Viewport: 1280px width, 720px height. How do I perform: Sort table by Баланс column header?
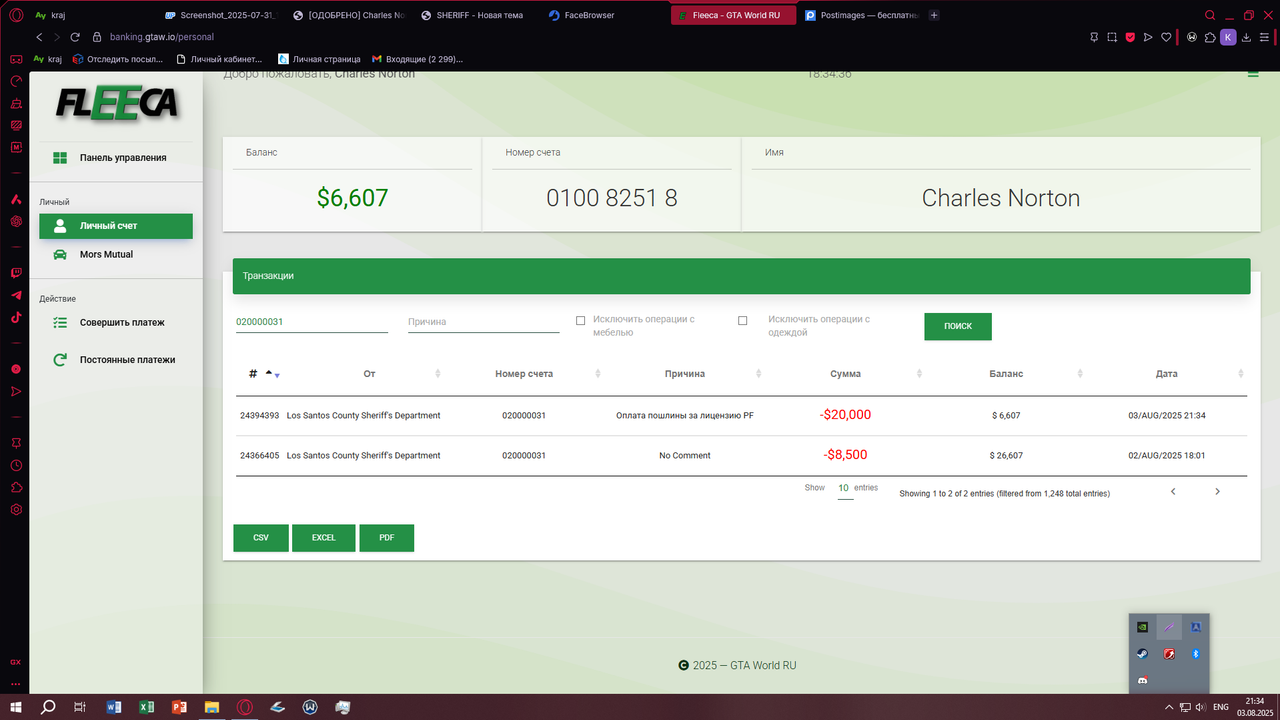click(1007, 374)
